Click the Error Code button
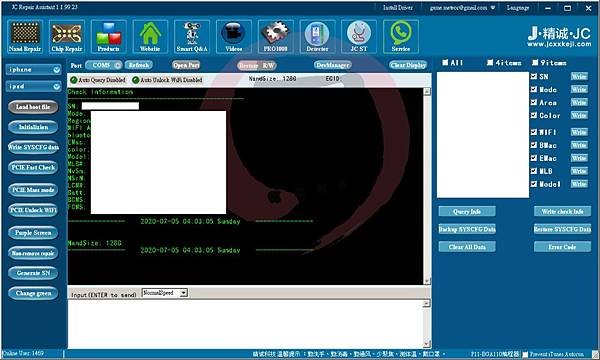The height and width of the screenshot is (360, 600). click(562, 247)
